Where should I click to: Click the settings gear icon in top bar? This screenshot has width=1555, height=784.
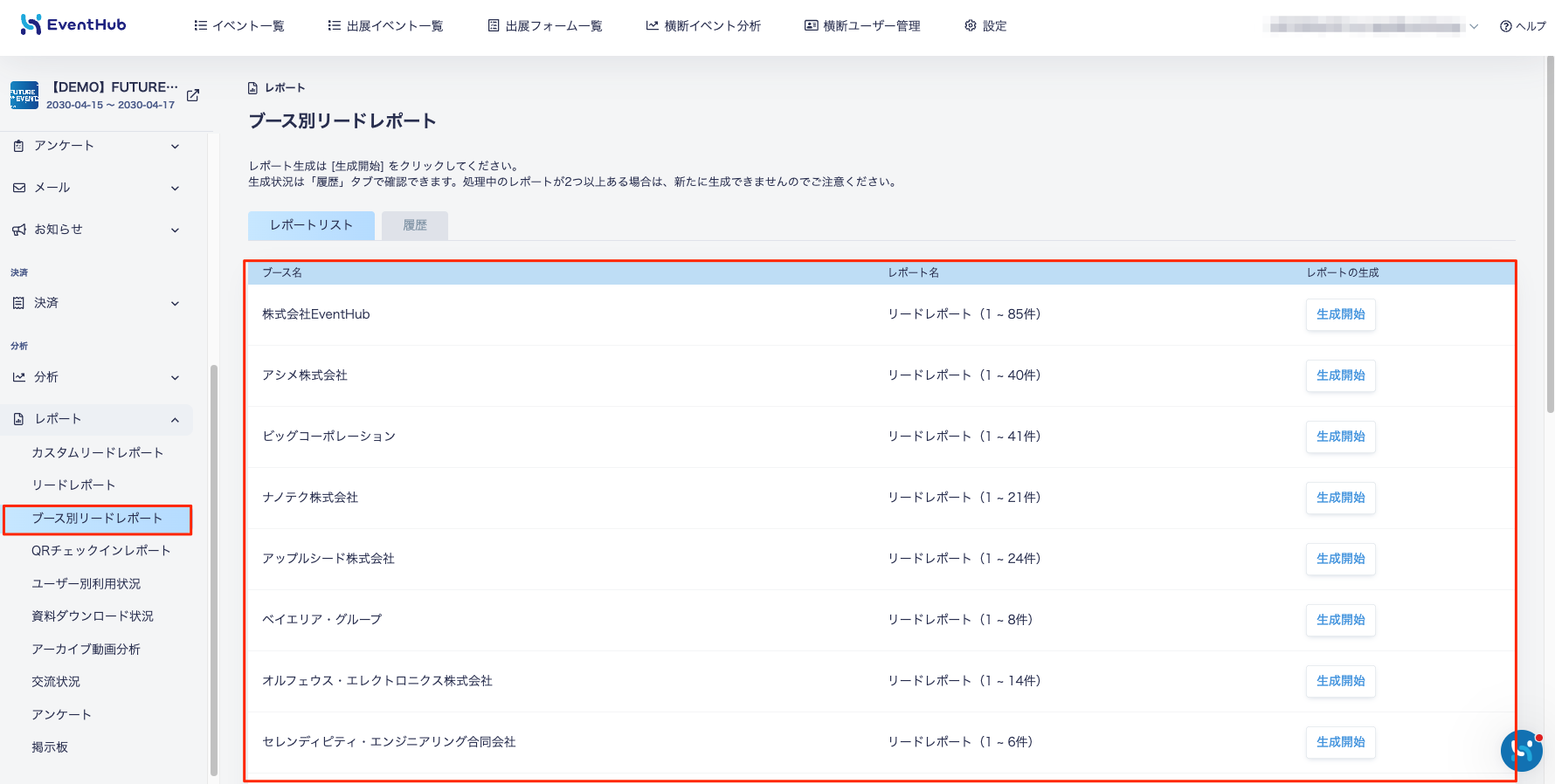tap(971, 26)
